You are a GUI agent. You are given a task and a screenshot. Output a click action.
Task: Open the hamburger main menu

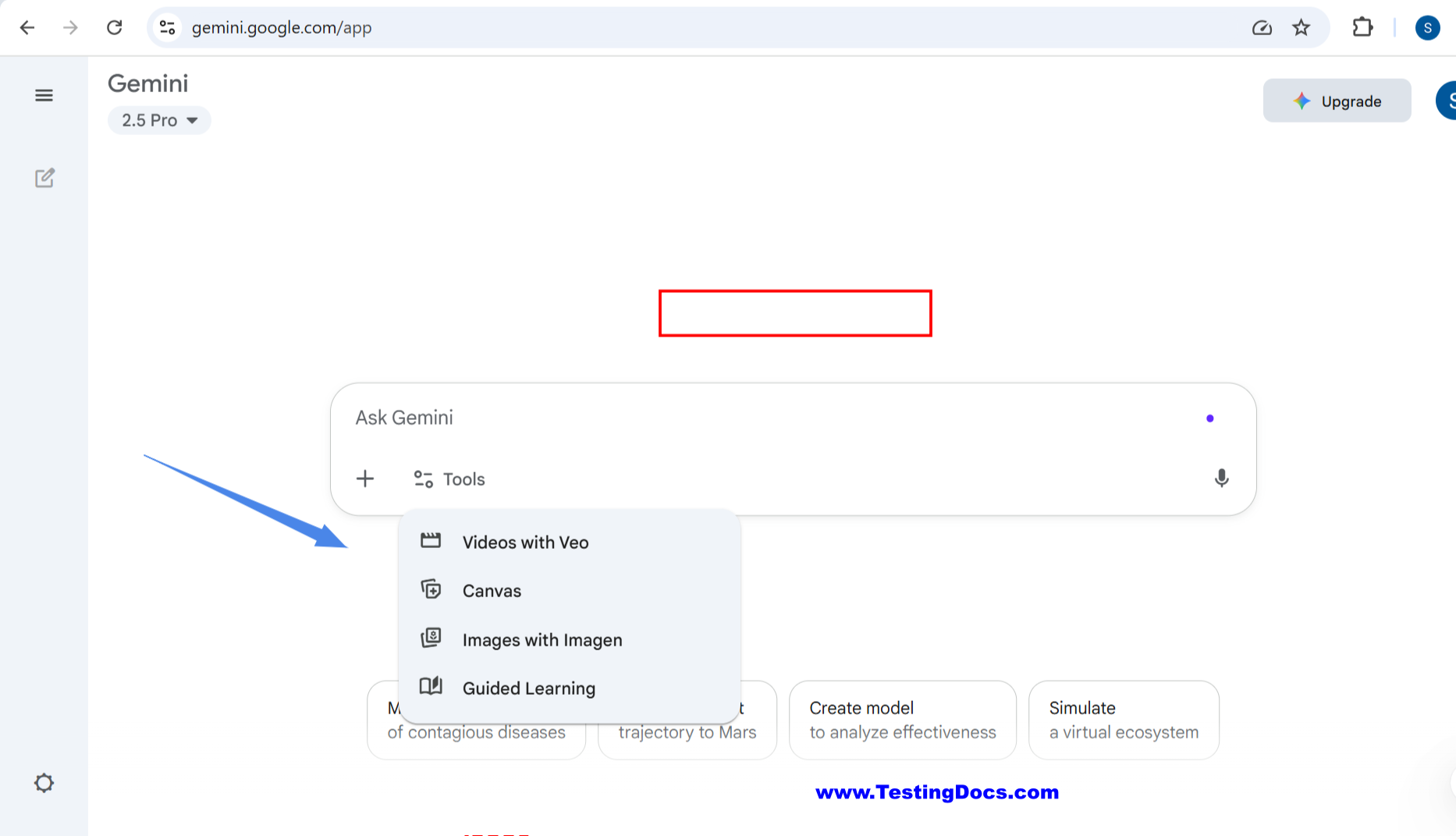tap(44, 96)
